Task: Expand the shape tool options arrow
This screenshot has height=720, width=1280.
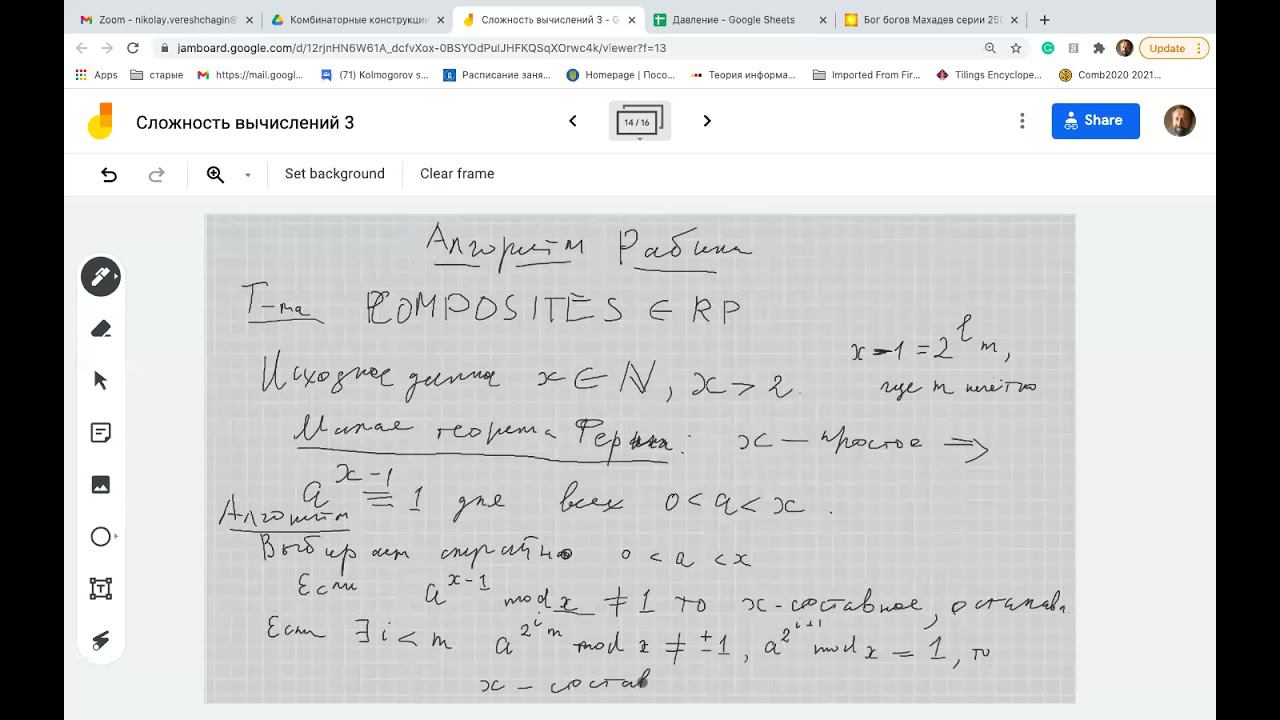Action: (117, 537)
